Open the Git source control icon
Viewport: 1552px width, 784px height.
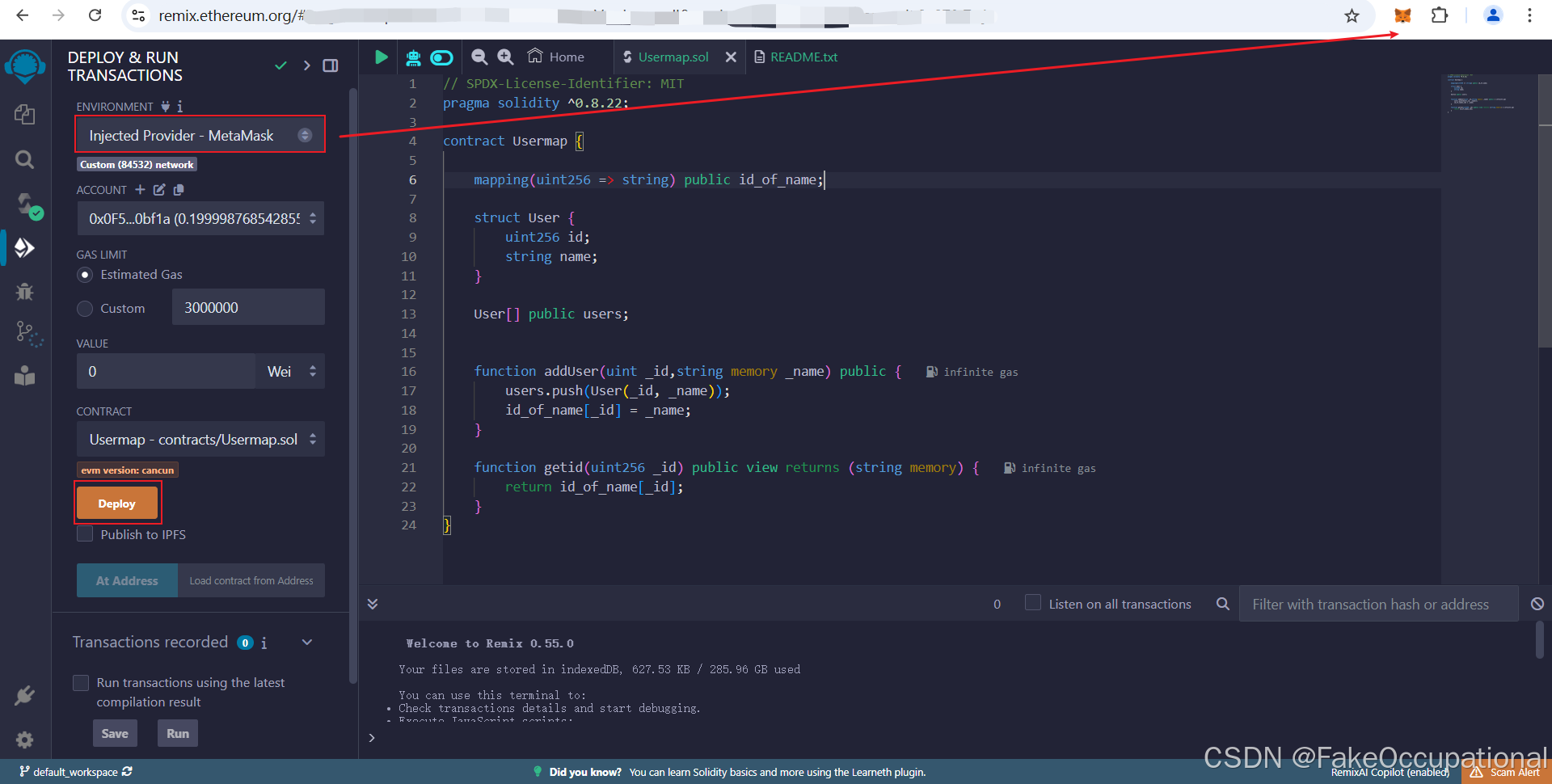point(27,333)
